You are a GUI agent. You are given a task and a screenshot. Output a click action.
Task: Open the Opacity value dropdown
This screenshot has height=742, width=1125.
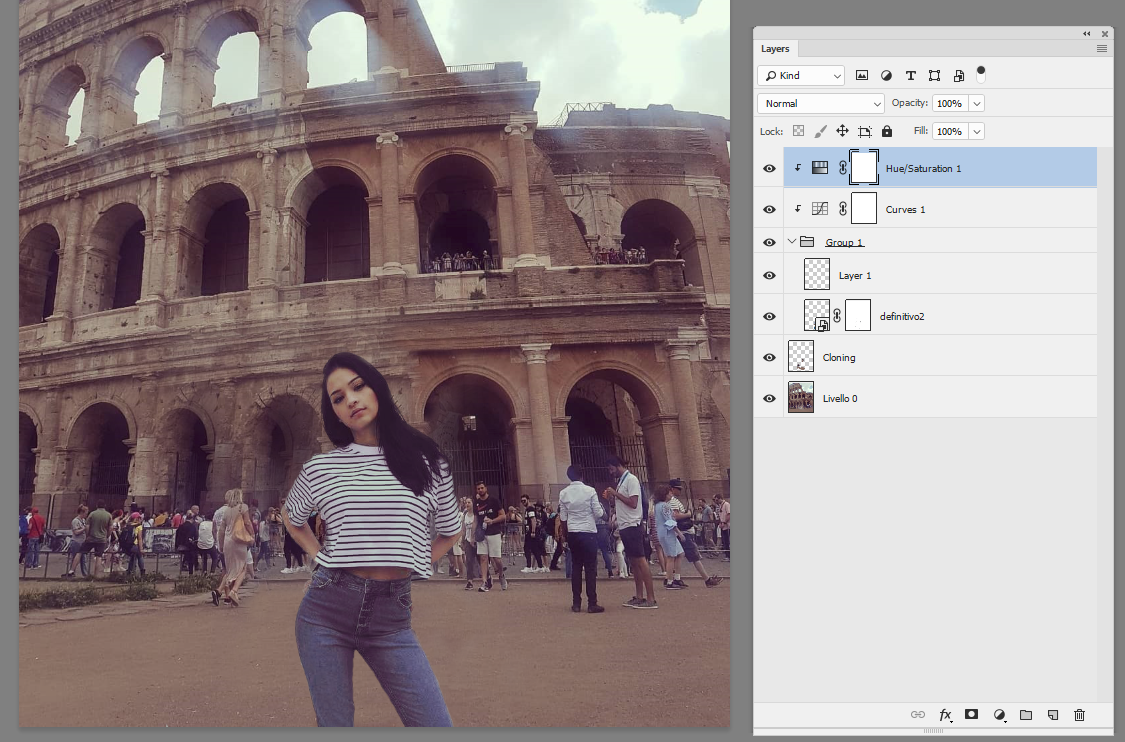(x=977, y=103)
